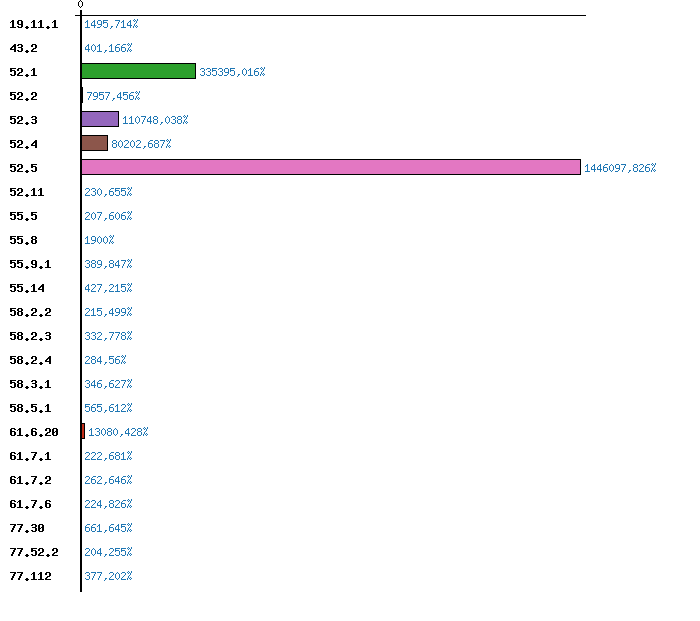Image resolution: width=700 pixels, height=621 pixels.
Task: Click the 1900% value next to 55.8
Action: [99, 240]
